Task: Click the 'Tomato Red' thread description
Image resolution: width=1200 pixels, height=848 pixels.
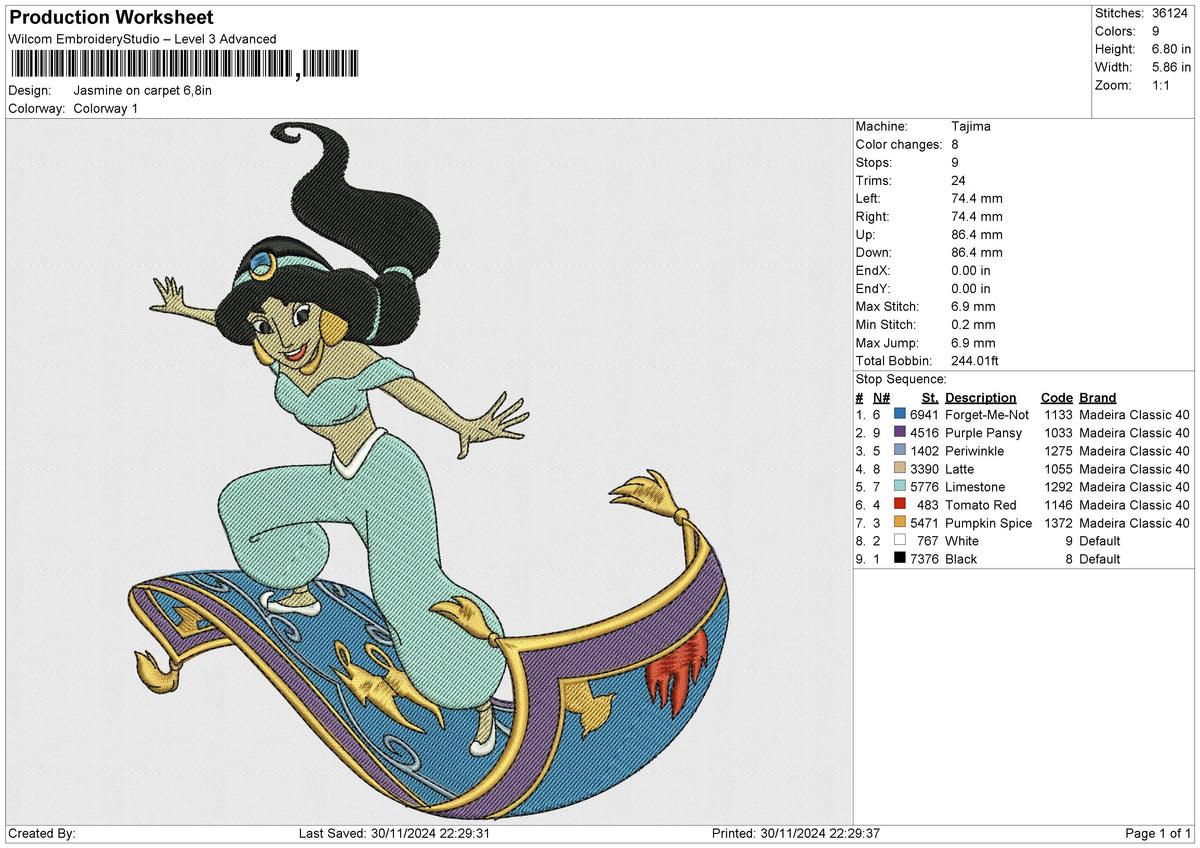Action: (x=981, y=504)
